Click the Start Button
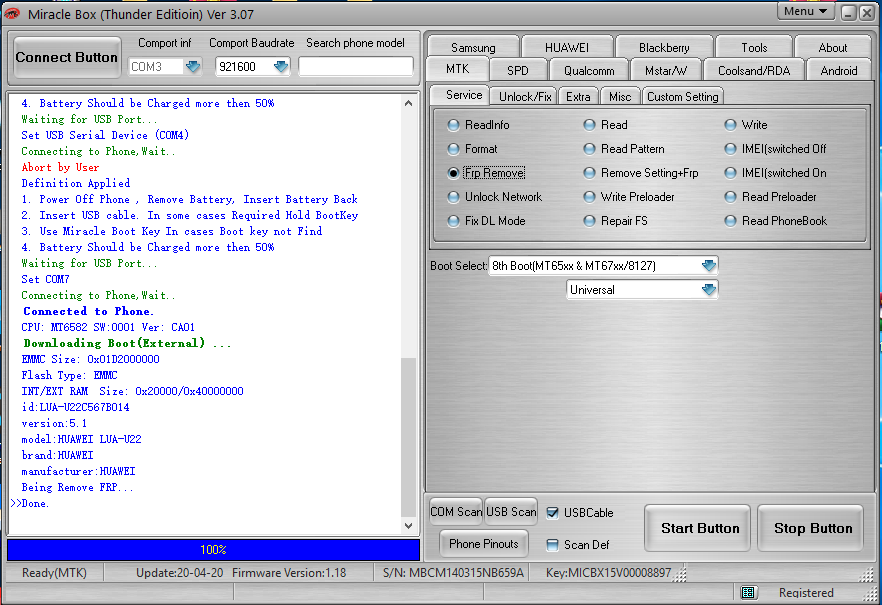This screenshot has width=882, height=605. (x=700, y=529)
